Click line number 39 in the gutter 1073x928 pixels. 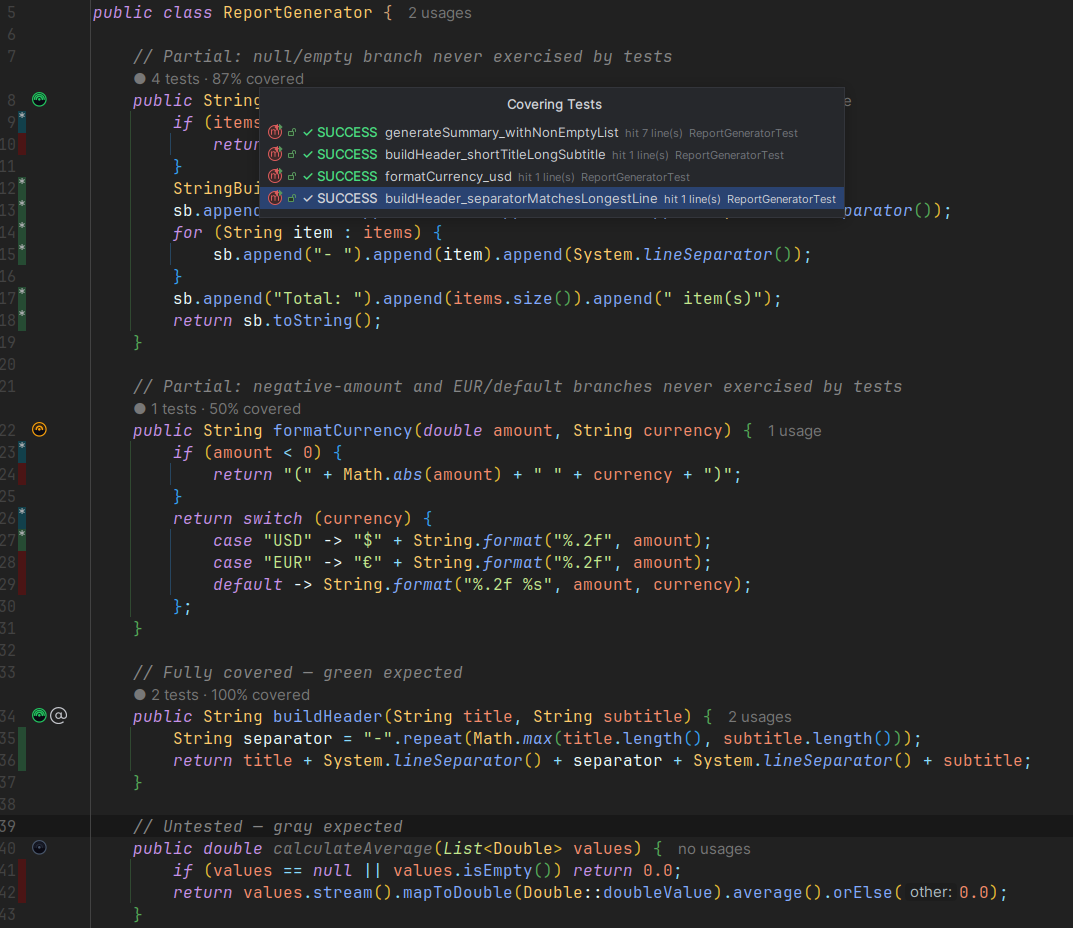(8, 826)
